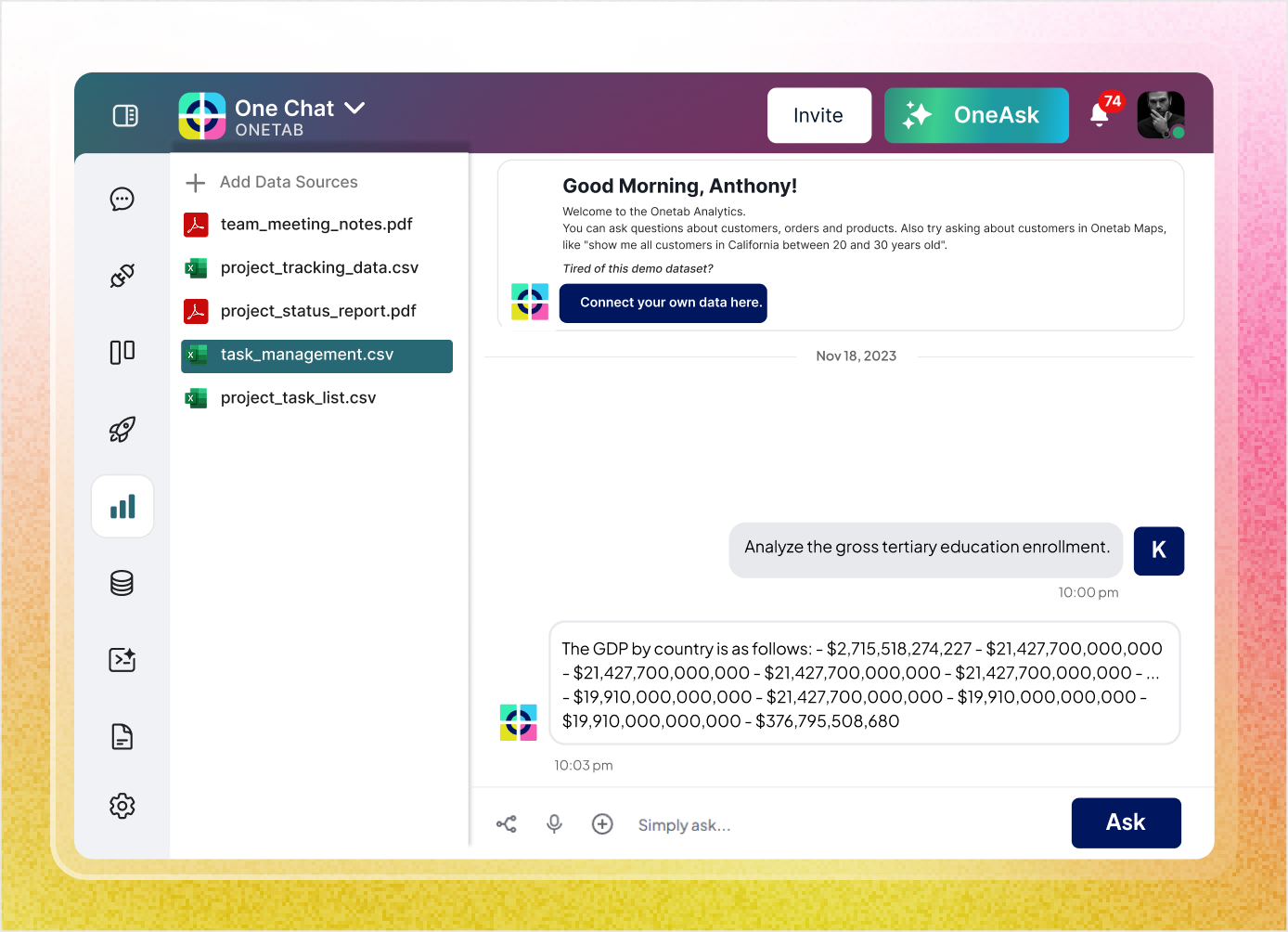Click the Nov 18, 2023 date label
1288x932 pixels.
pos(857,356)
